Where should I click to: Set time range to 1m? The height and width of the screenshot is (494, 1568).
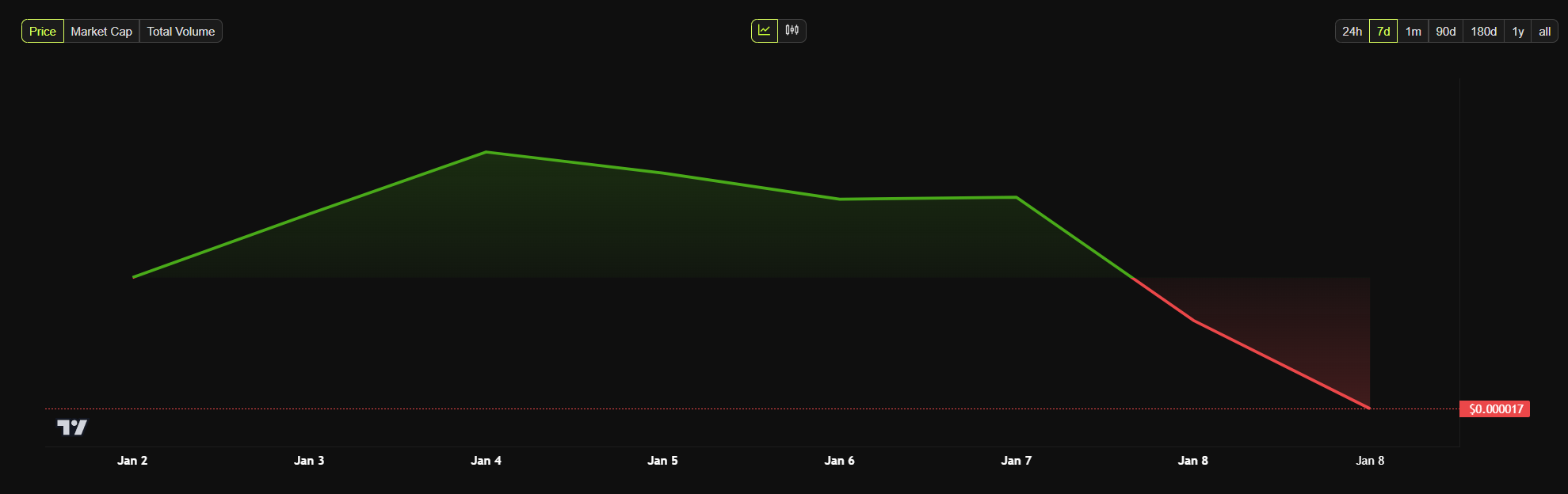click(x=1413, y=31)
